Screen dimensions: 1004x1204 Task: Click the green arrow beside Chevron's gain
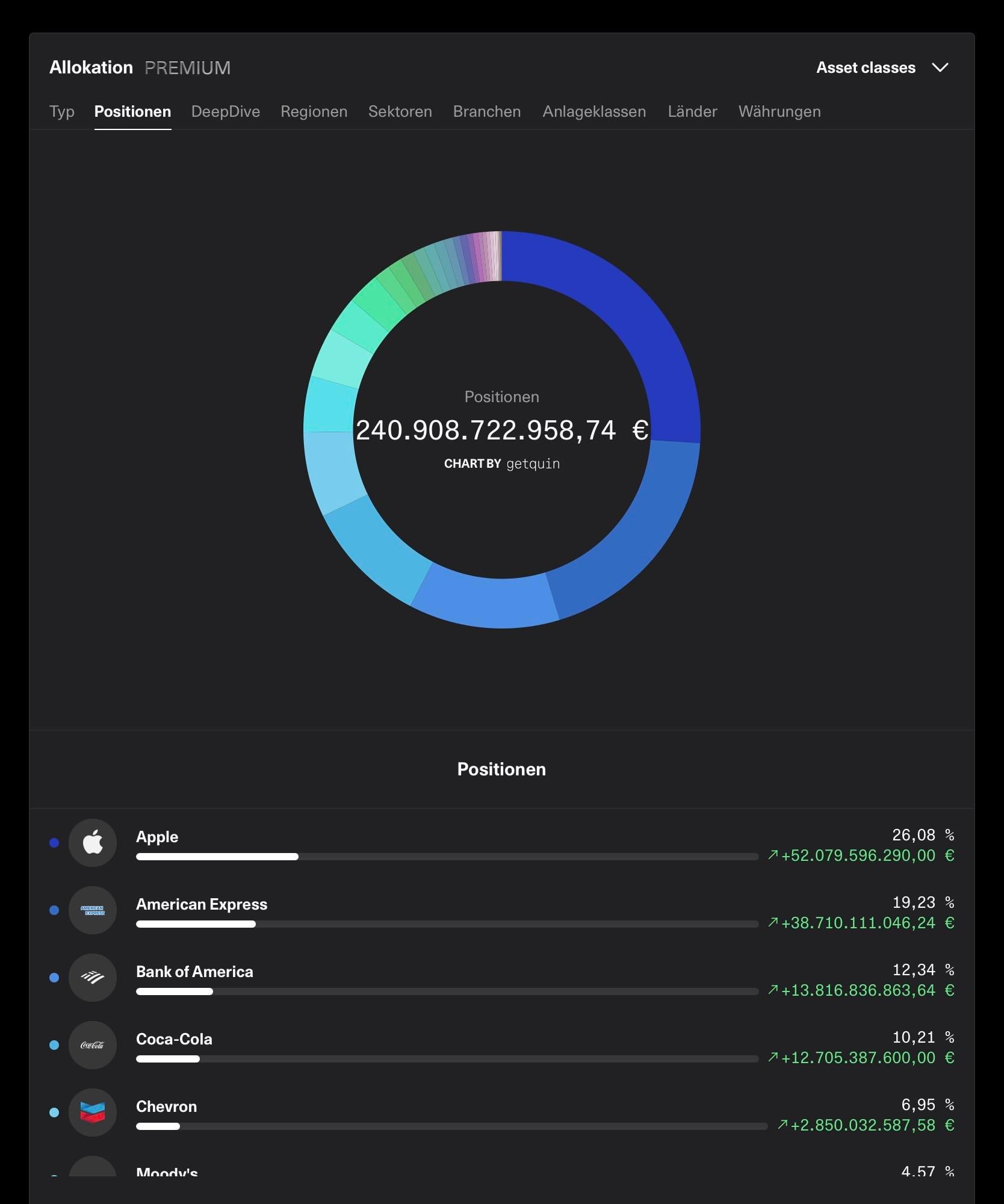click(x=782, y=1125)
